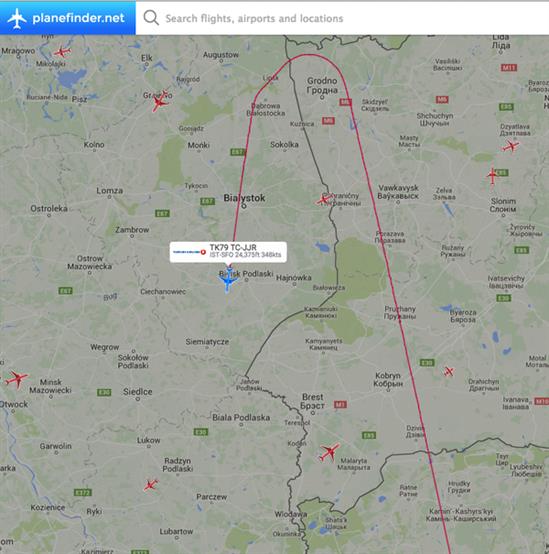Click the red flight path near Pruzhany
549x554 pixels.
[399, 314]
